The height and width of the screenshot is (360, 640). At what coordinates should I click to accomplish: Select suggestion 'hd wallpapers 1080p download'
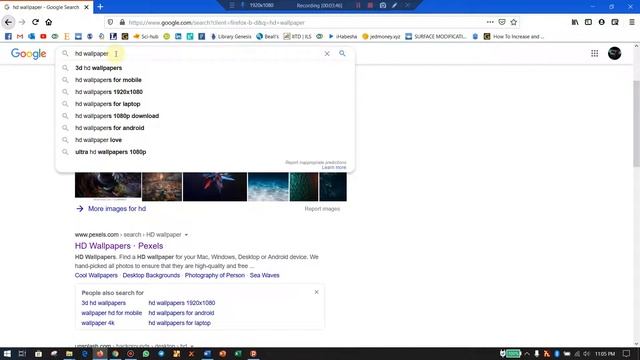205,116
